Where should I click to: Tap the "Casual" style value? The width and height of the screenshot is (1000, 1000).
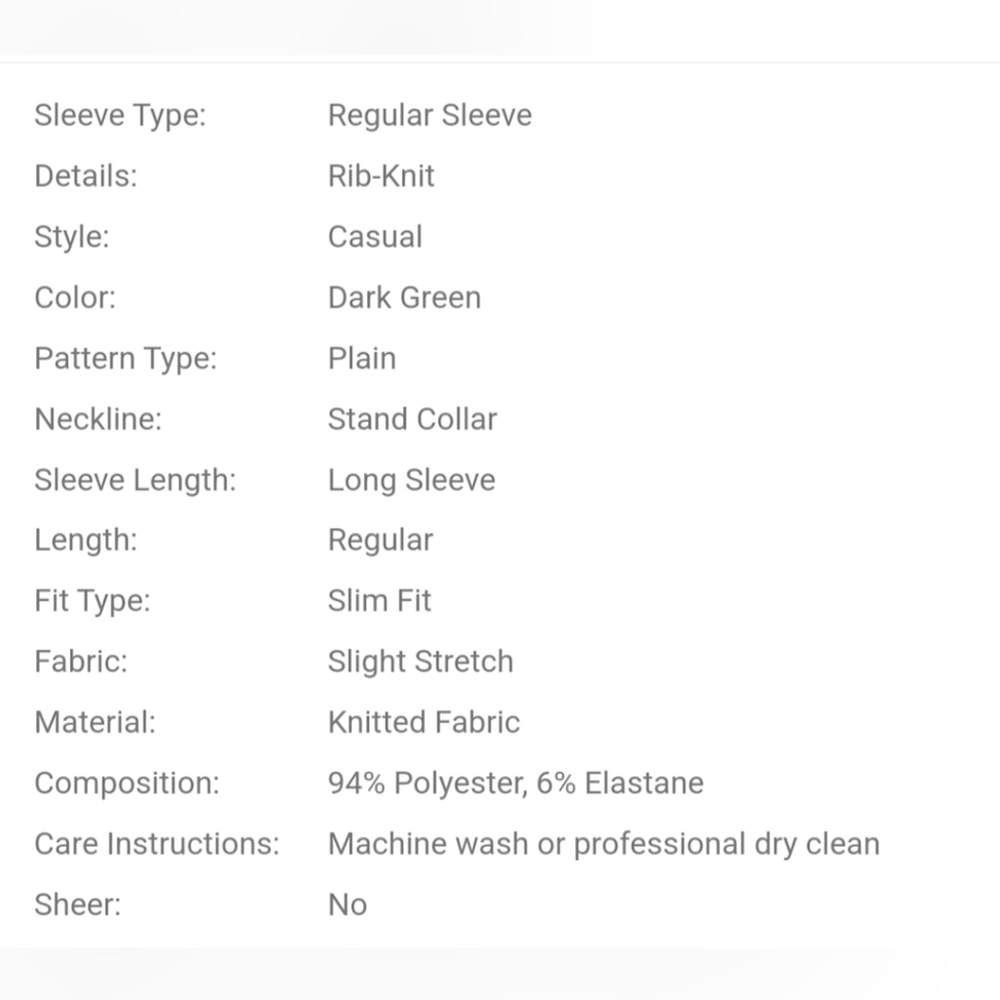pyautogui.click(x=375, y=237)
